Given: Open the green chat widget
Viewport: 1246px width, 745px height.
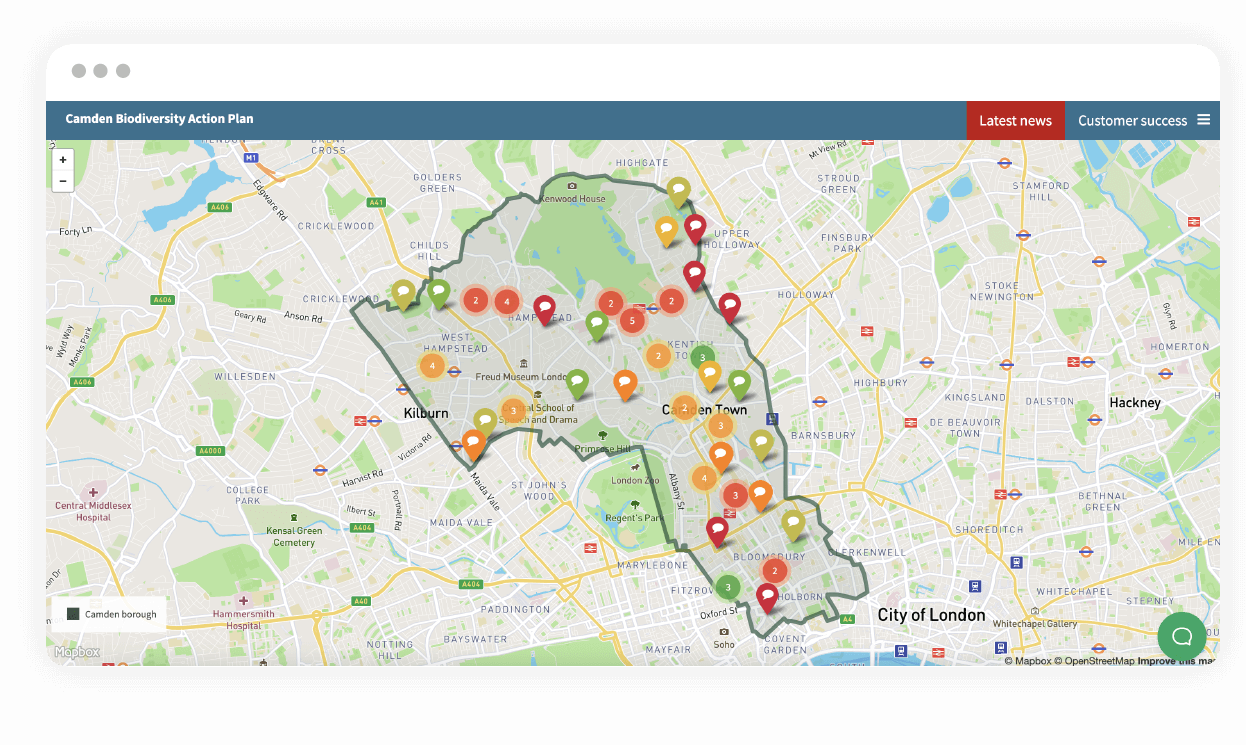Looking at the screenshot, I should point(1182,636).
